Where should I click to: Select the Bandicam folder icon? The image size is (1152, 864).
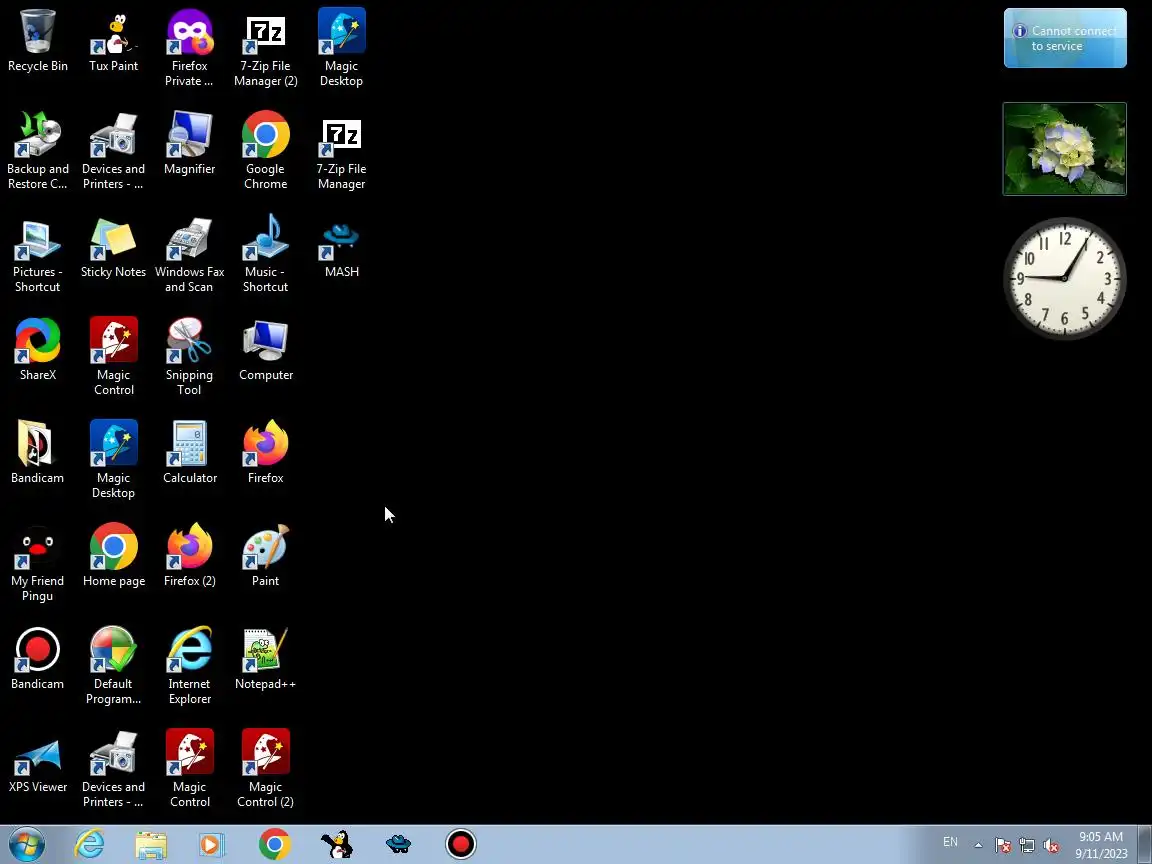coord(37,452)
